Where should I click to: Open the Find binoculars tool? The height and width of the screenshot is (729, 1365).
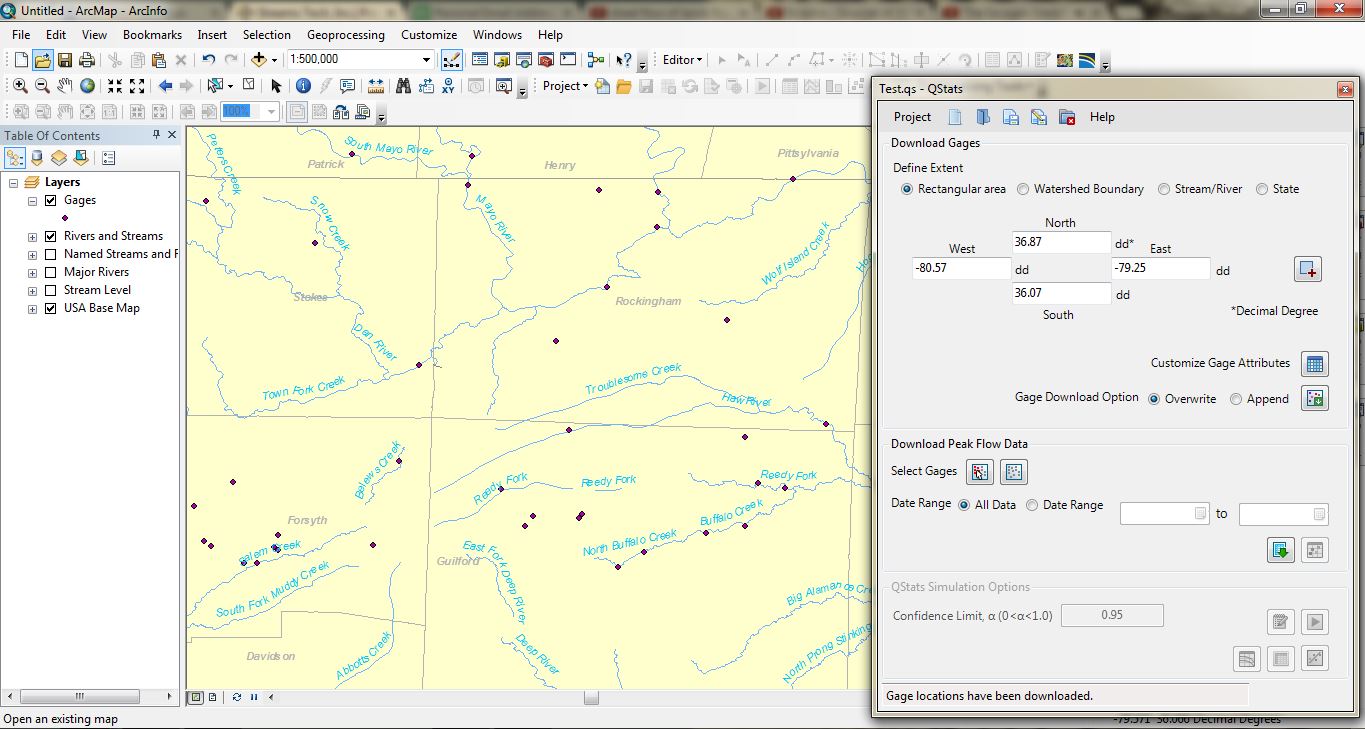pyautogui.click(x=403, y=86)
